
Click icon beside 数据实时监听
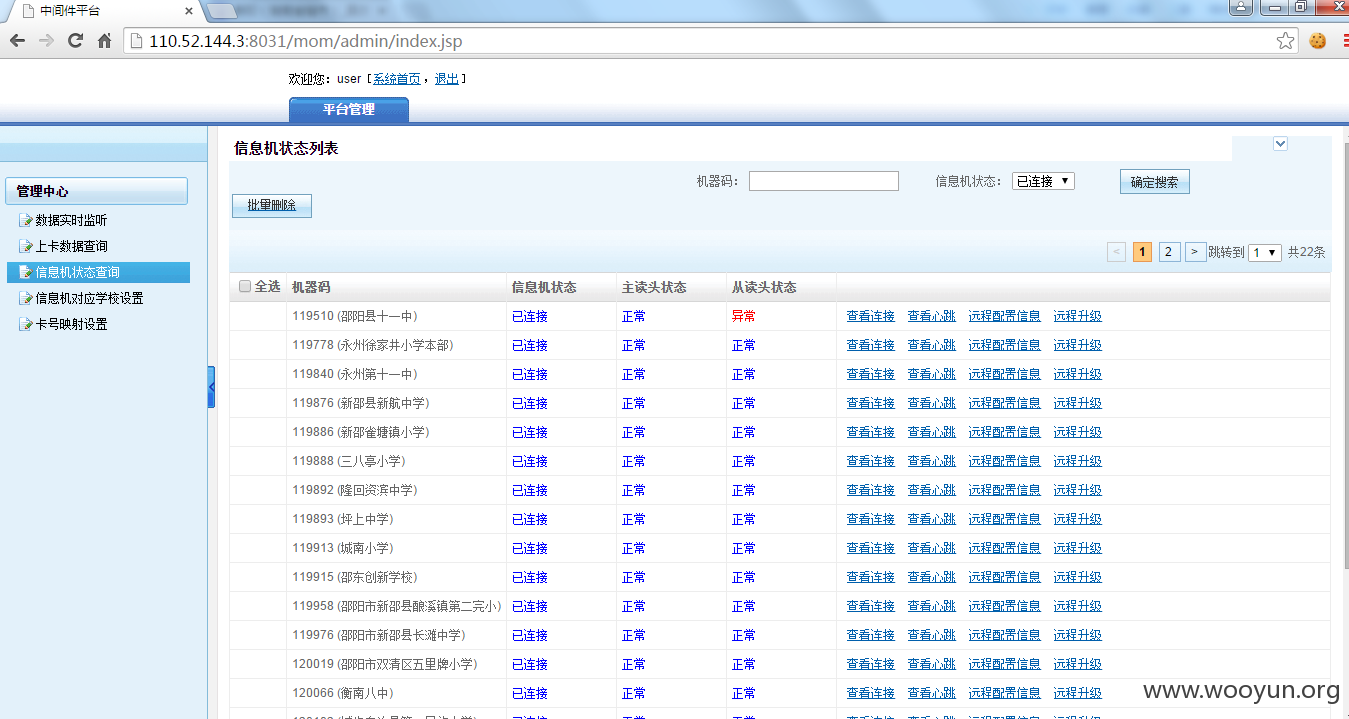tap(26, 220)
